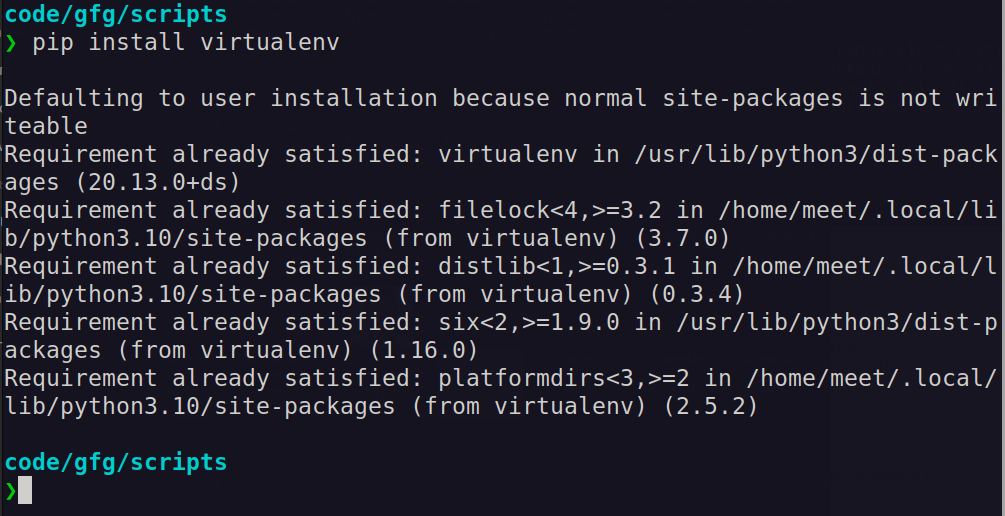Click the word 'teable' on wrapped line

(46, 126)
